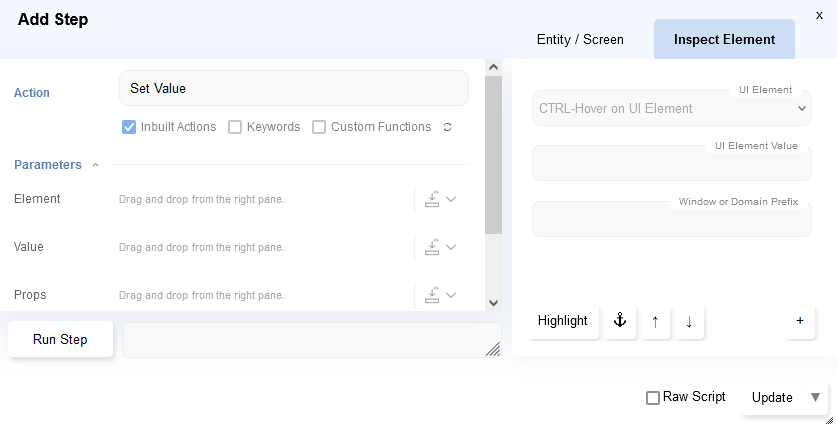Select the Inspect Element tab
This screenshot has width=837, height=428.
click(724, 40)
